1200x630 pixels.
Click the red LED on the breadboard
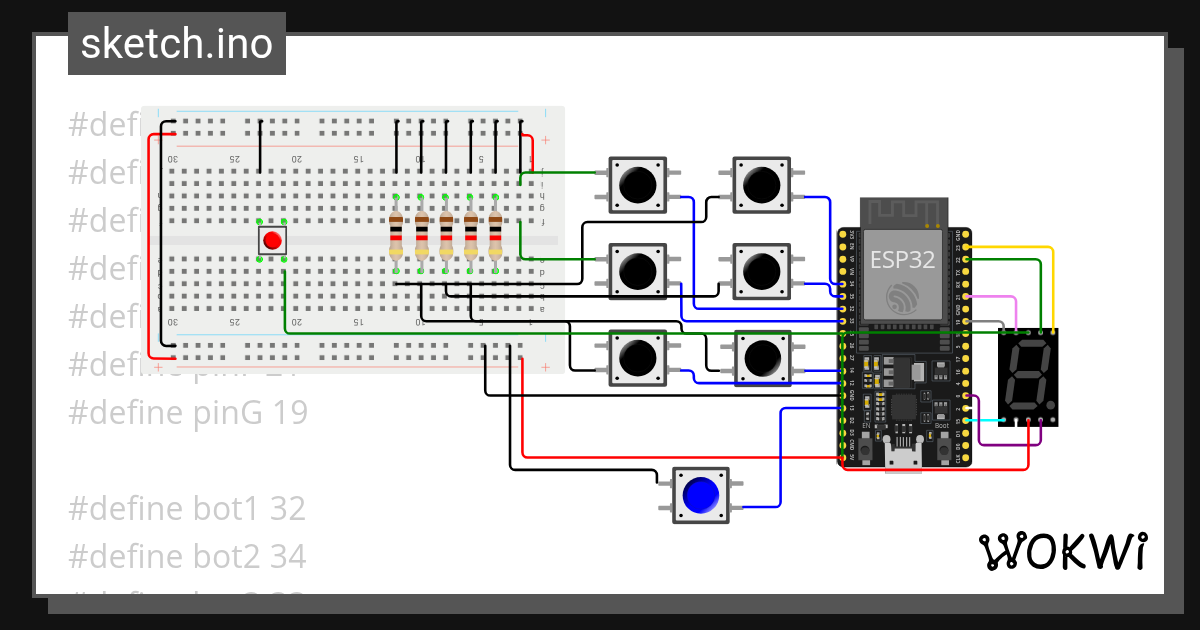[x=271, y=239]
